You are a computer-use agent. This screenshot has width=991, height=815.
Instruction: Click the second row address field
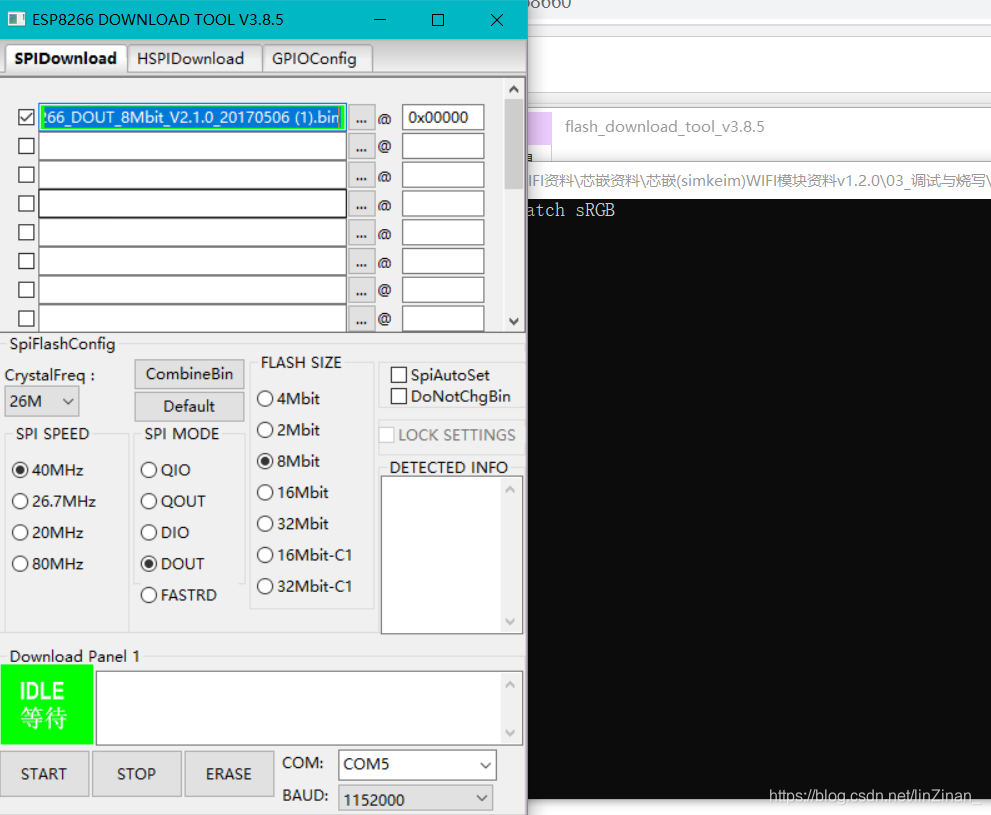coord(443,147)
